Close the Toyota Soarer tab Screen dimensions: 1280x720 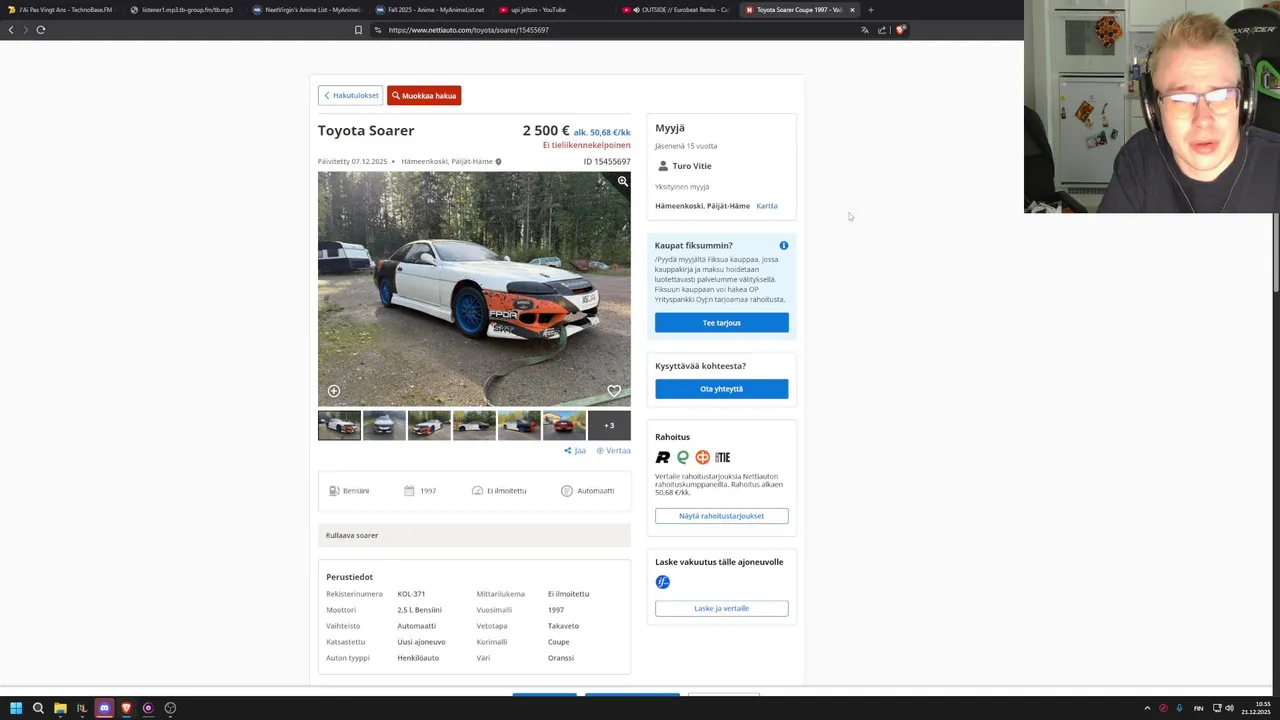[852, 10]
